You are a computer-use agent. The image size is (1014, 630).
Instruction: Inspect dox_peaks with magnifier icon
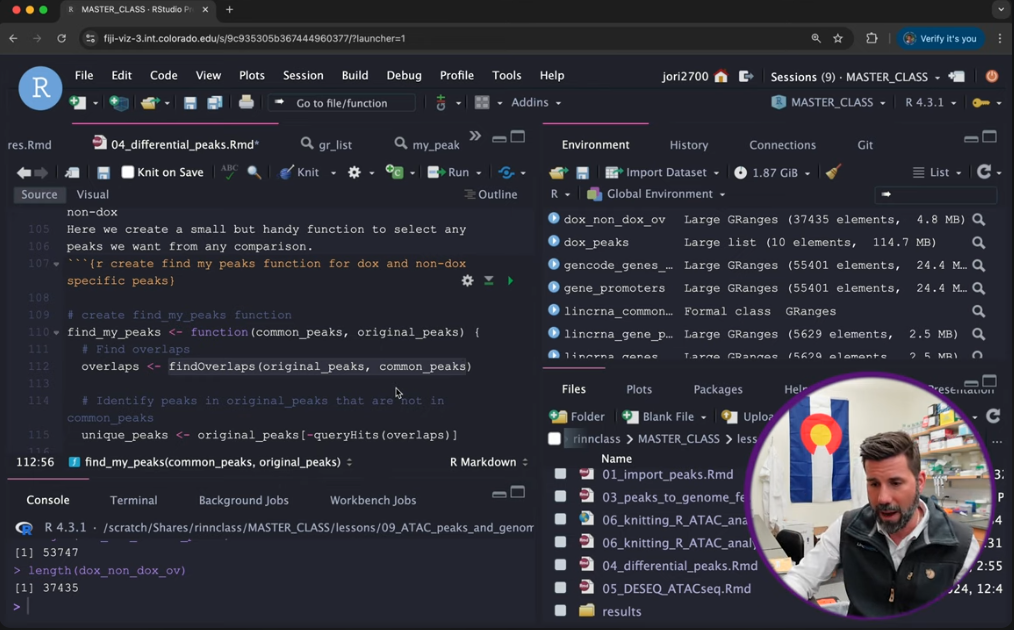[978, 243]
